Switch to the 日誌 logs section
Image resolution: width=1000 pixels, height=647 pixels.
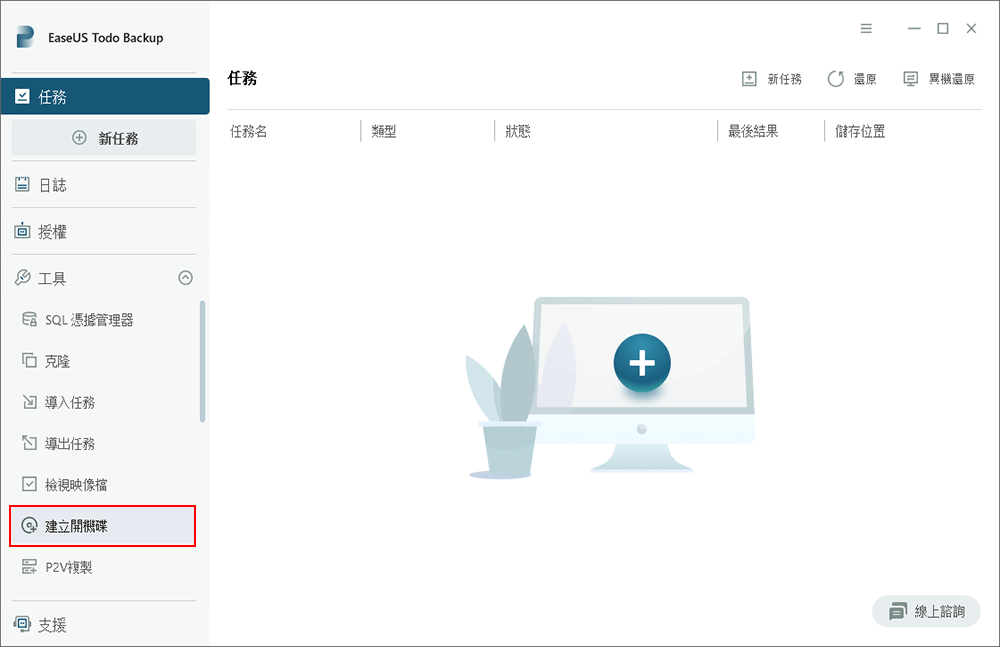click(x=52, y=185)
